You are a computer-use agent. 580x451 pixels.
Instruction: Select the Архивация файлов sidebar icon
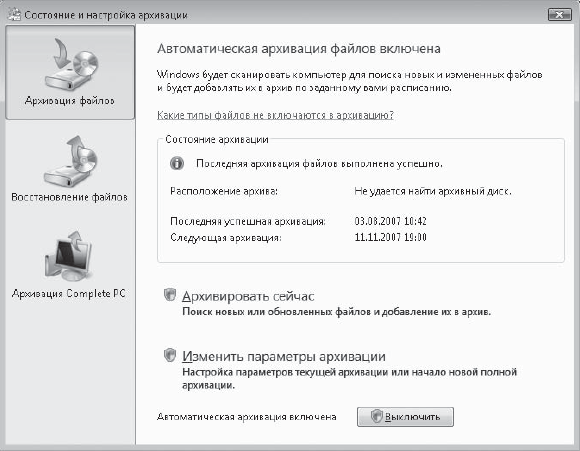coord(71,65)
